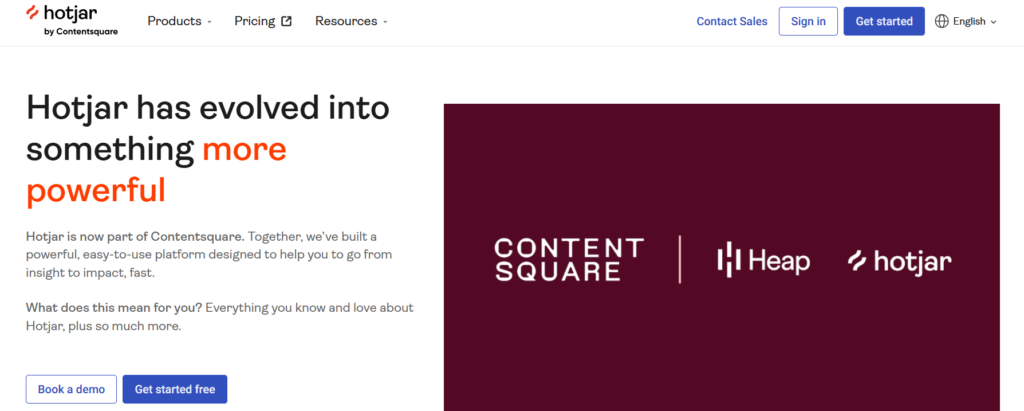Expand the Resources dropdown chevron
1024x411 pixels.
click(x=385, y=22)
